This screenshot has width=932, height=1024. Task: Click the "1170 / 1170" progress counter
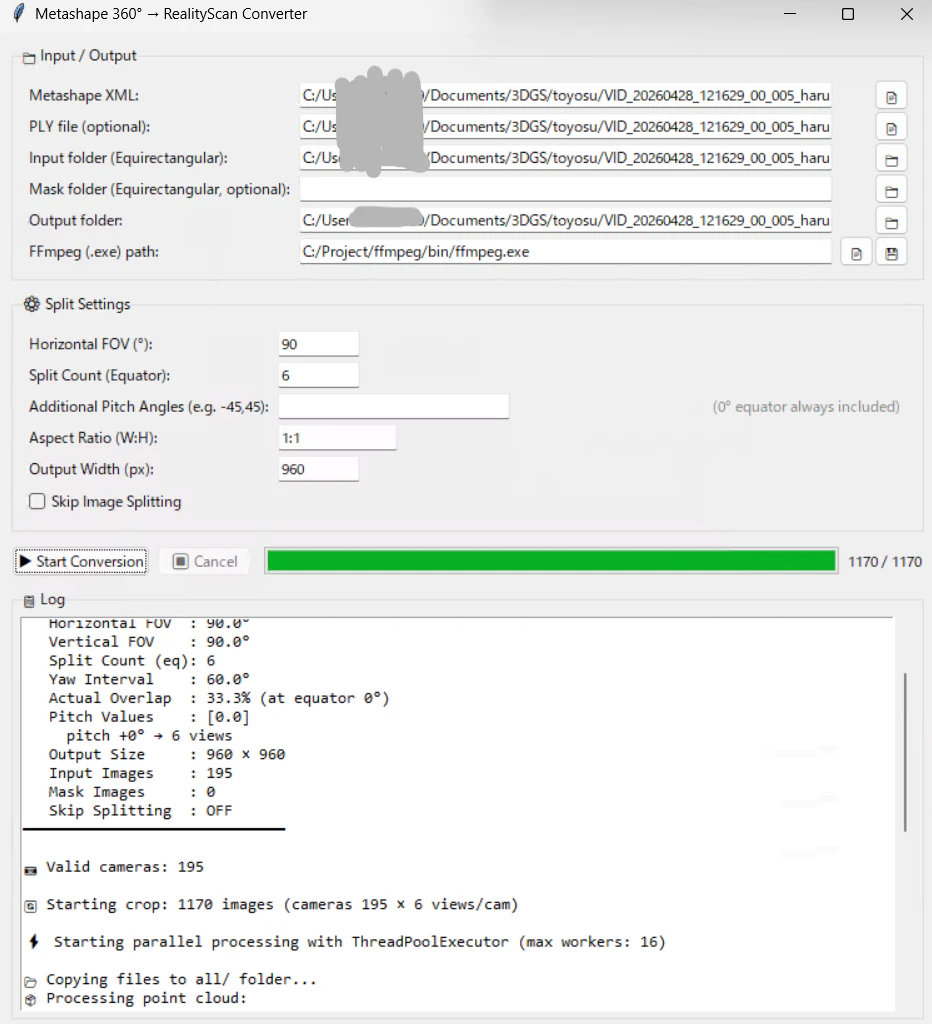click(x=884, y=562)
